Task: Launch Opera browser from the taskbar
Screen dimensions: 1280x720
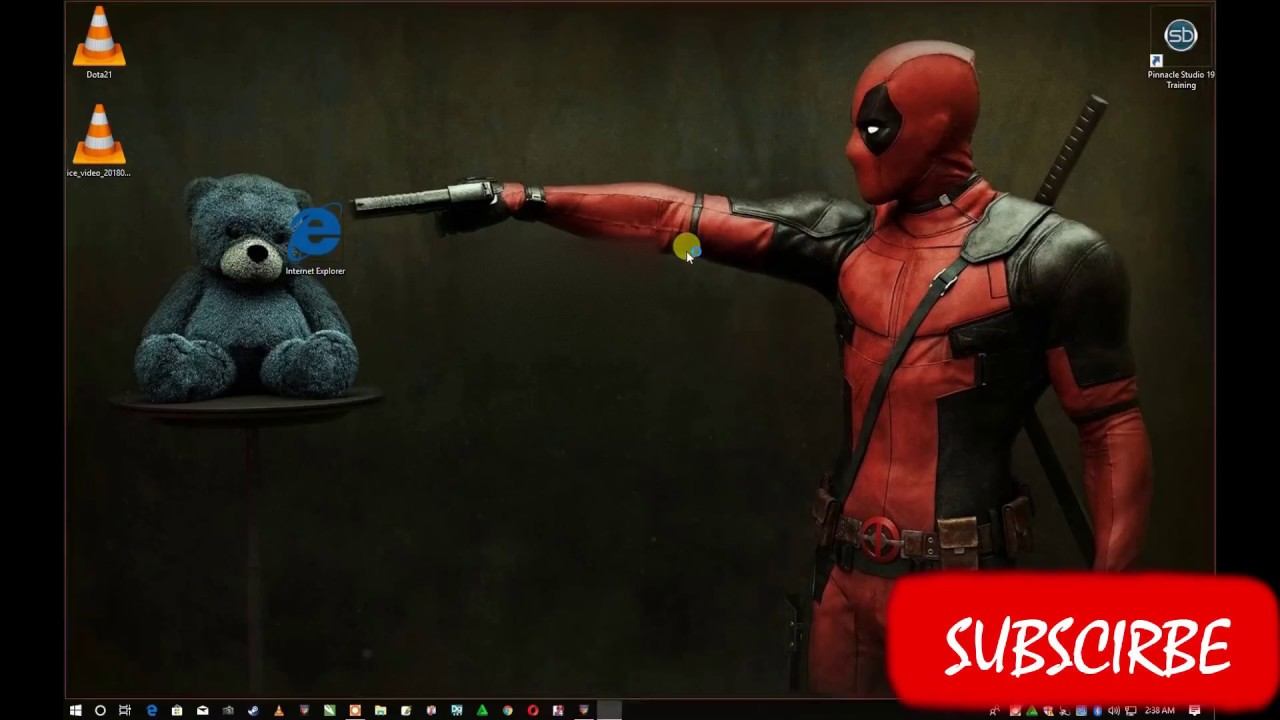Action: tap(533, 711)
